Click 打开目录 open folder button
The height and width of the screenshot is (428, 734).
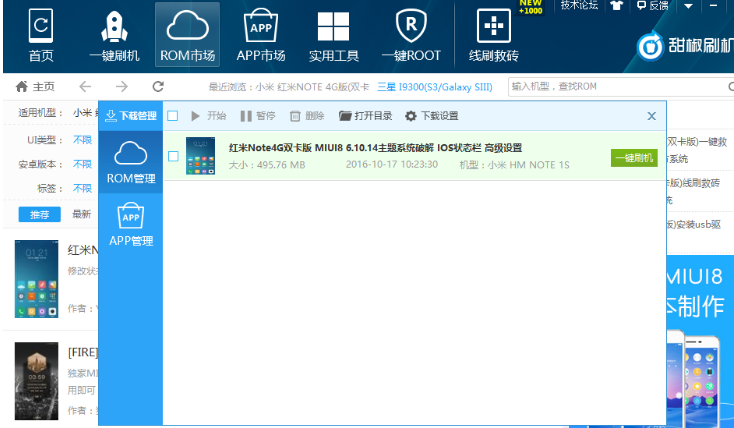366,116
